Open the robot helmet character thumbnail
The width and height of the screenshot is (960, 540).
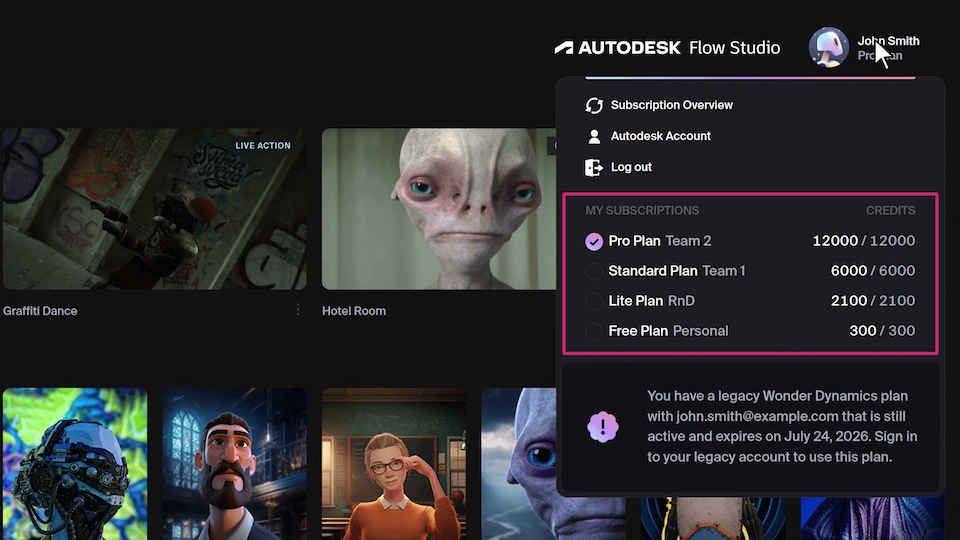point(75,463)
